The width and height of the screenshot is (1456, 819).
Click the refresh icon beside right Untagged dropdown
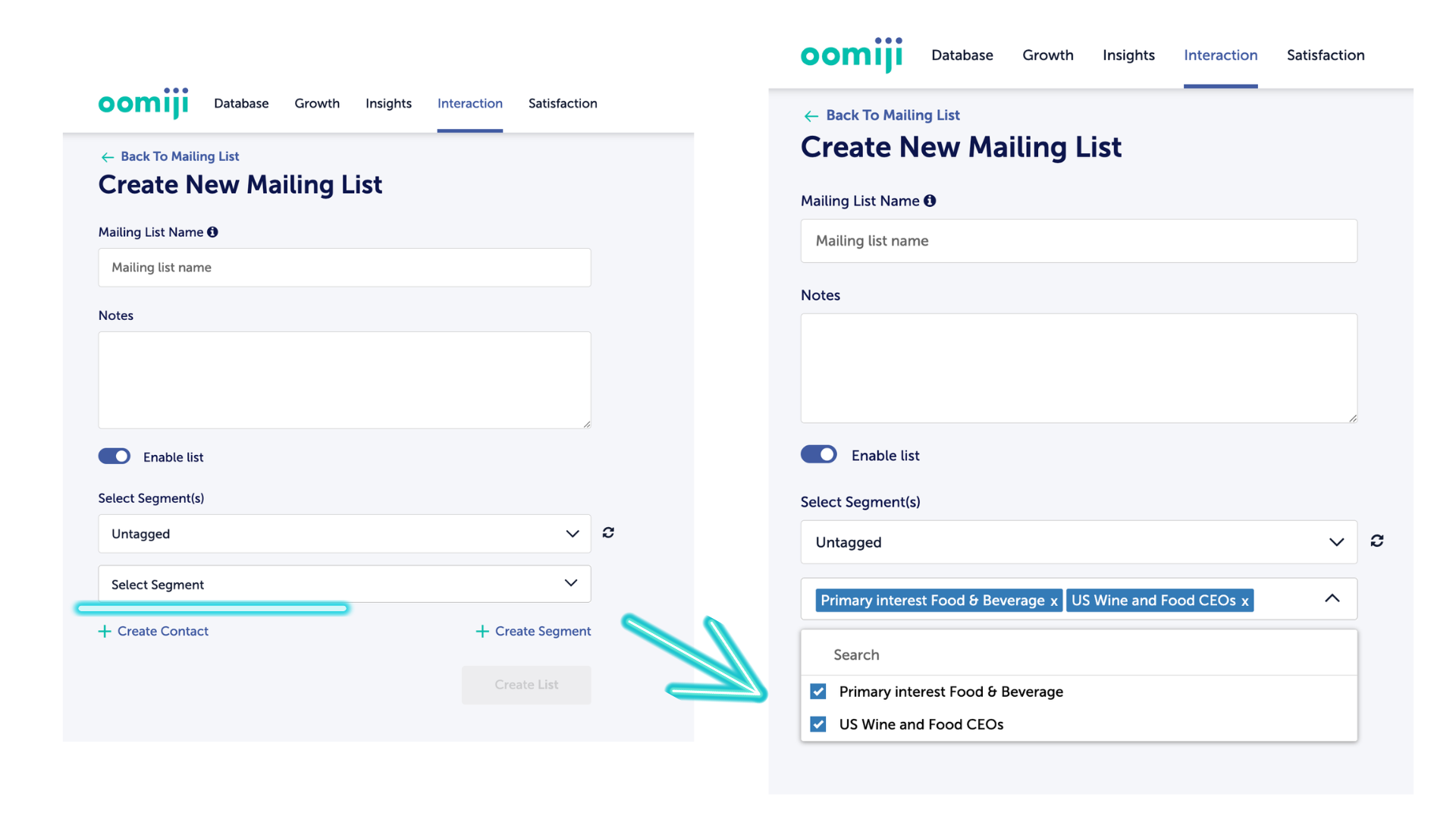coord(1377,541)
